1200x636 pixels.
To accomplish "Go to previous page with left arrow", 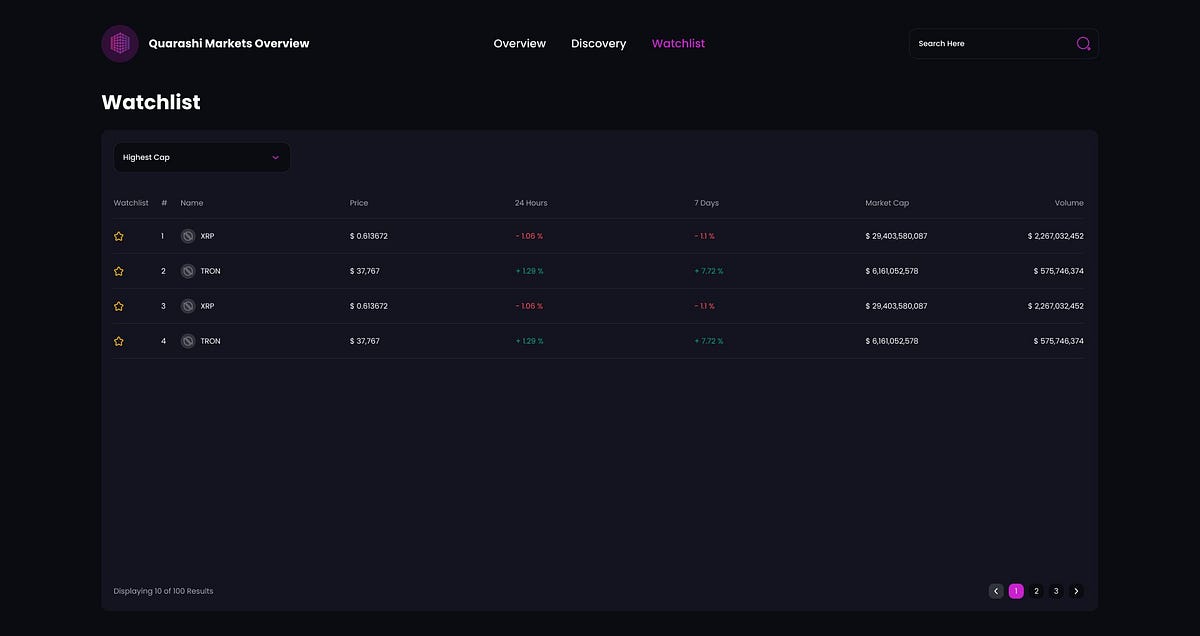I will click(996, 591).
